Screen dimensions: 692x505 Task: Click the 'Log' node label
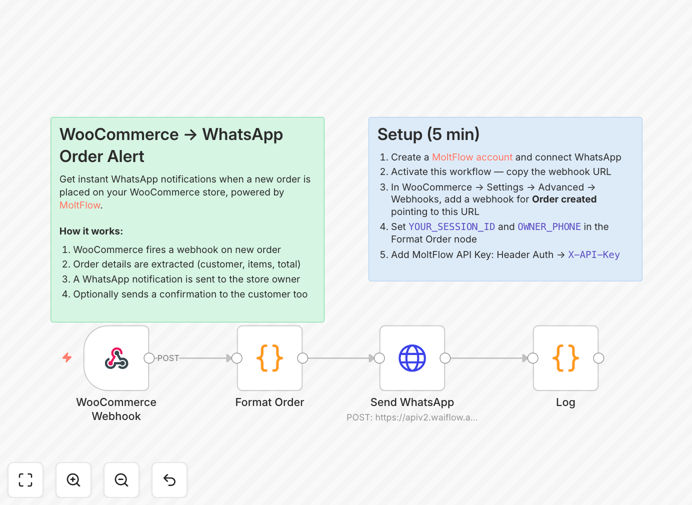(565, 402)
